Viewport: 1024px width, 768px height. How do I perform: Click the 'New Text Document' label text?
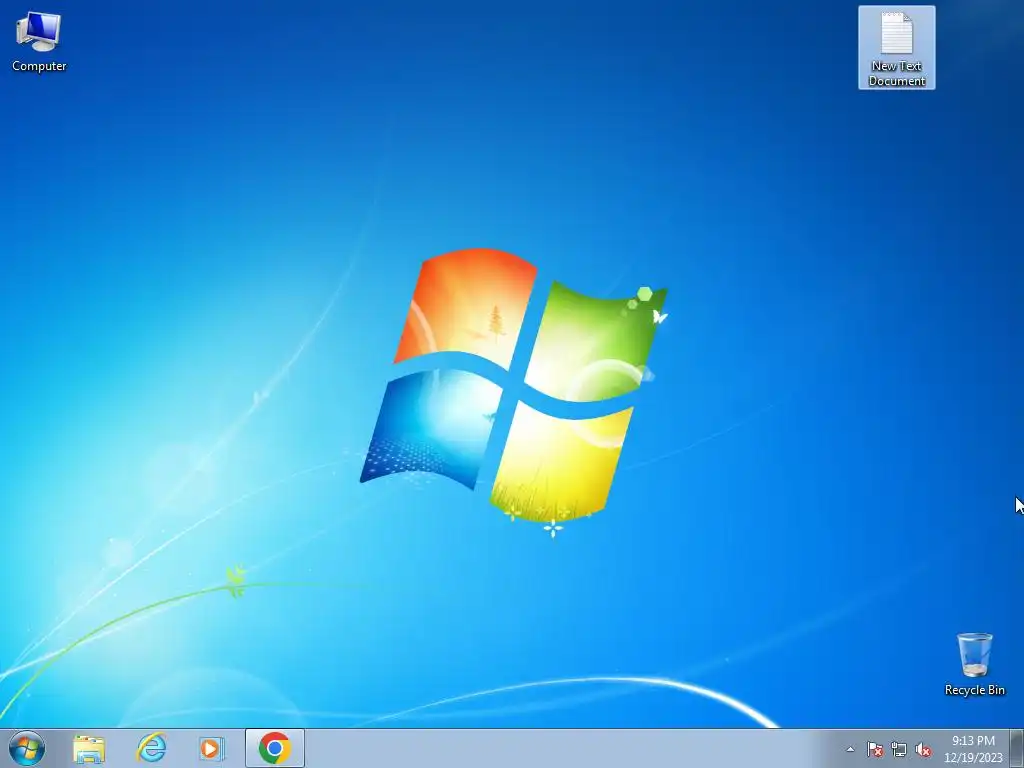[x=897, y=73]
